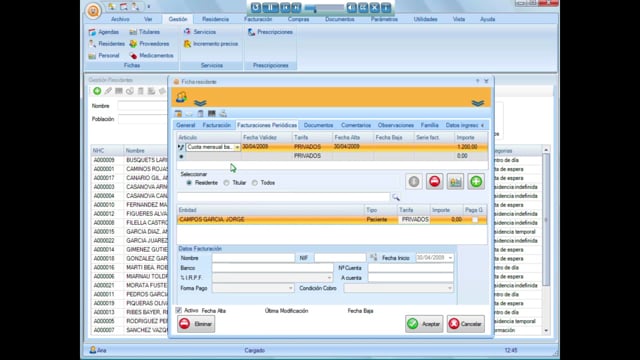Toggle Paga G. checkbox for CAMPOS GARCIA
The image size is (640, 360).
475,220
